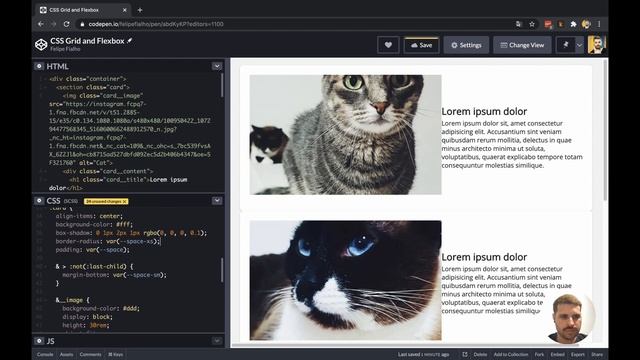640x360 pixels.
Task: Open pen Settings
Action: 466,45
